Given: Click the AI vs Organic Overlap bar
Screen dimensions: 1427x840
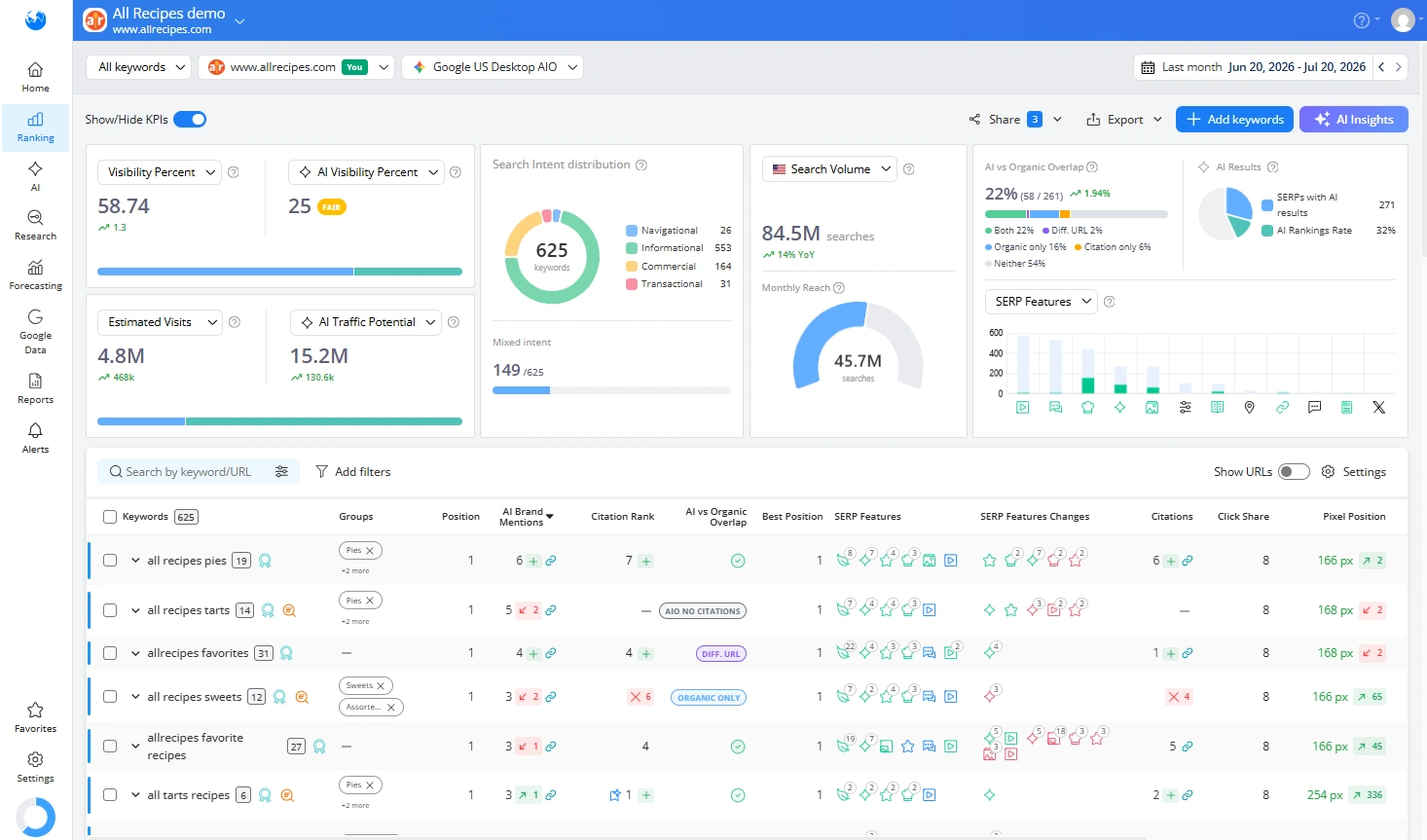Looking at the screenshot, I should pos(1077,214).
